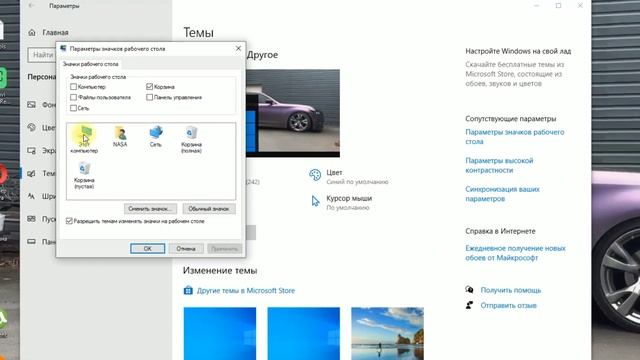The height and width of the screenshot is (360, 640).
Task: Click the back arrow in the Параметры window
Action: click(31, 6)
